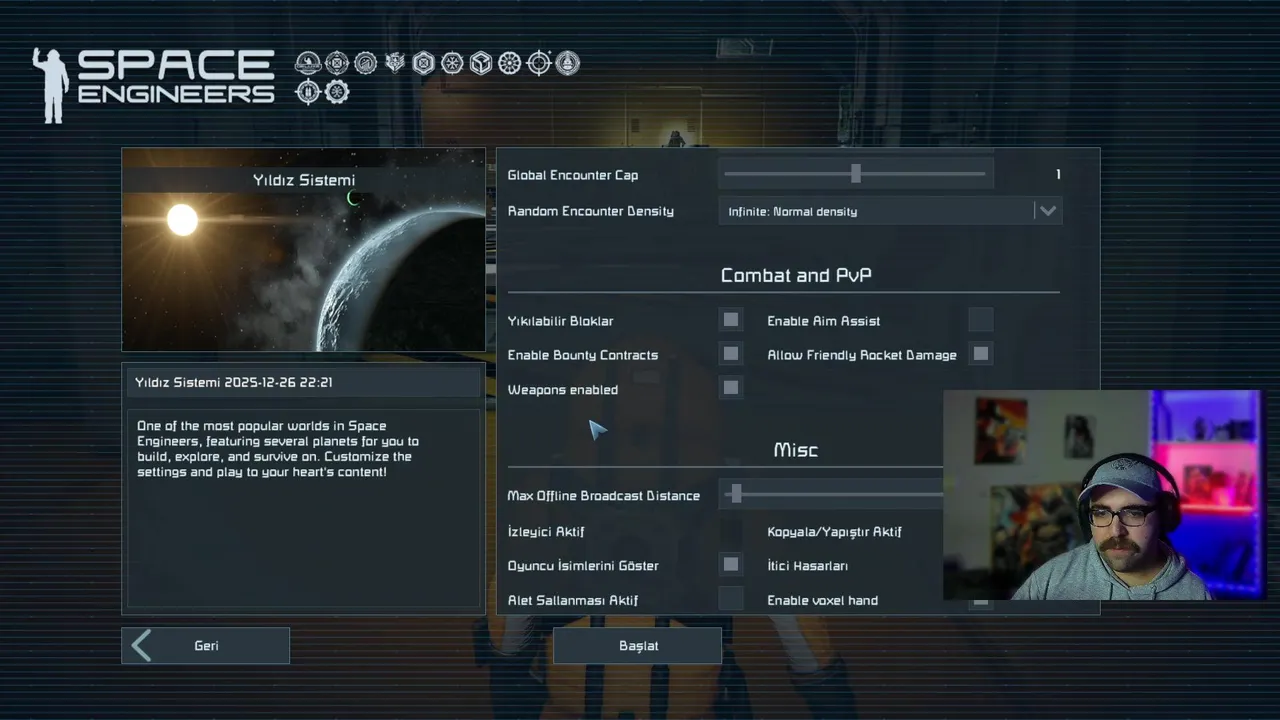
Task: Click the Random Encounter Density dropdown arrow
Action: click(x=1047, y=211)
